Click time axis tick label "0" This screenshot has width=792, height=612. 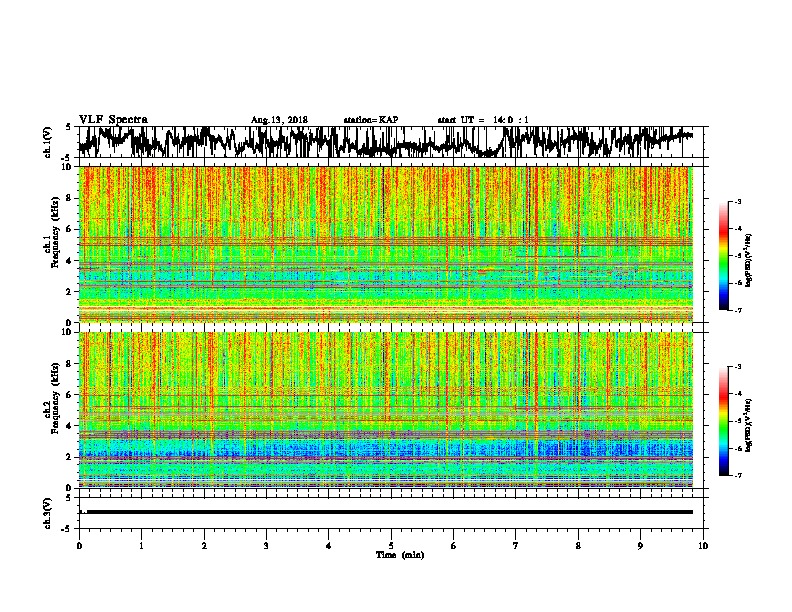point(79,546)
